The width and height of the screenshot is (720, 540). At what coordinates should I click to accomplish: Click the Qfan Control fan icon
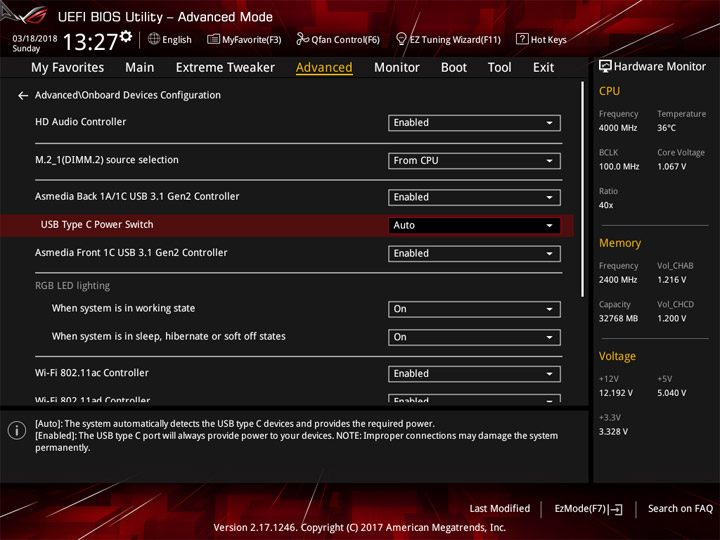[302, 39]
